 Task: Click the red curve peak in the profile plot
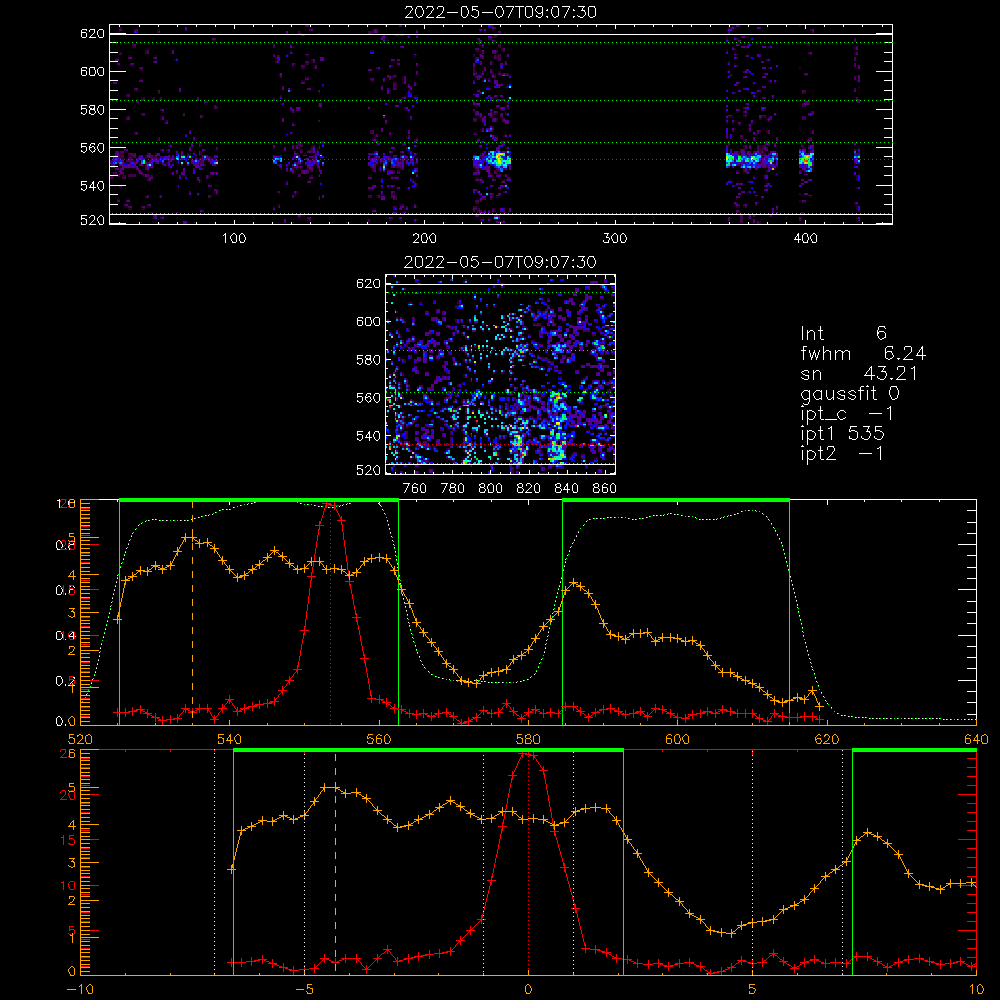pos(330,505)
